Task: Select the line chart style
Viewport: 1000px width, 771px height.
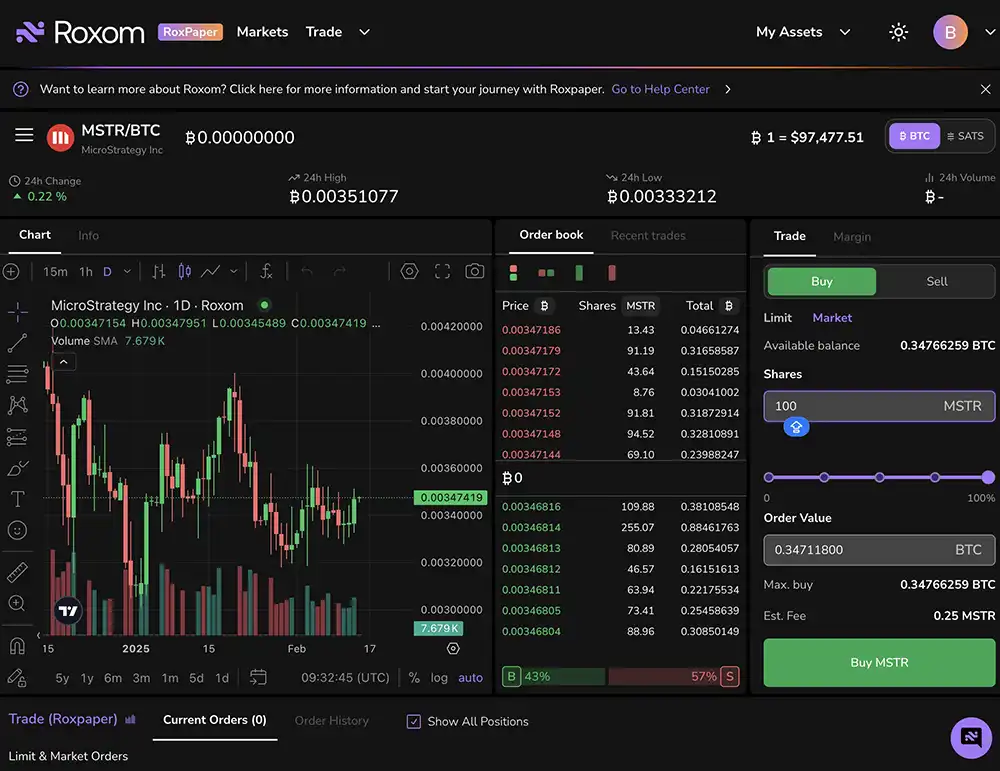Action: point(210,272)
